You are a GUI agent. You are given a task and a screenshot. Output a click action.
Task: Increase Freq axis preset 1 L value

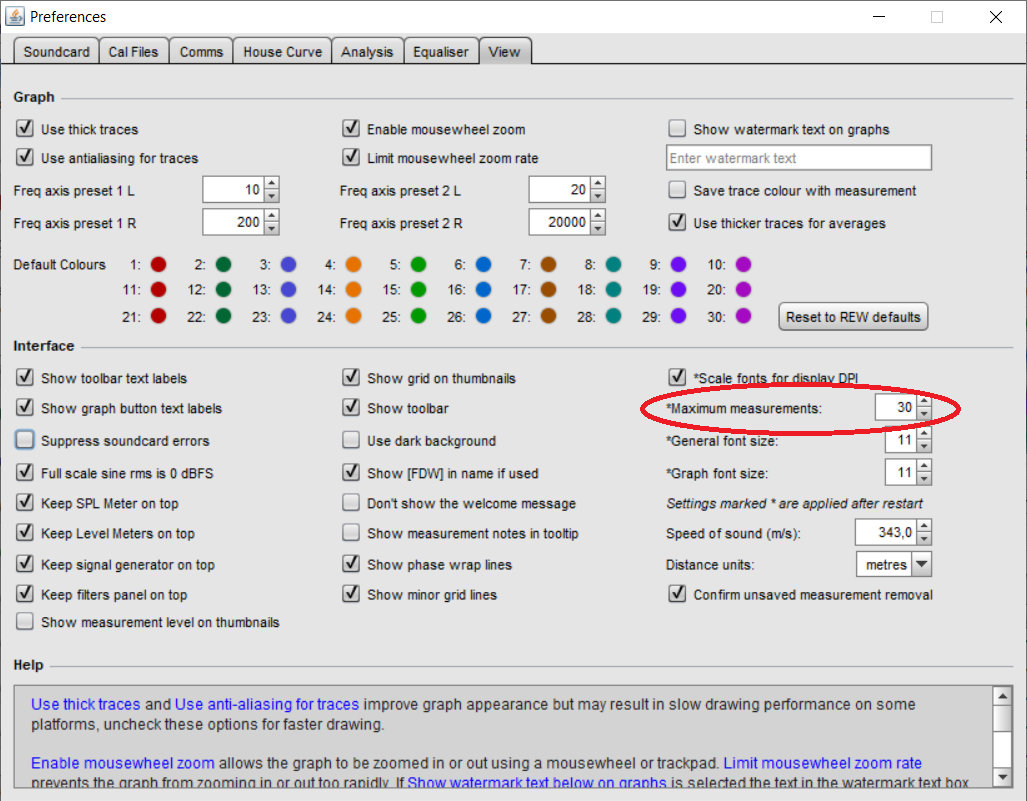coord(271,184)
